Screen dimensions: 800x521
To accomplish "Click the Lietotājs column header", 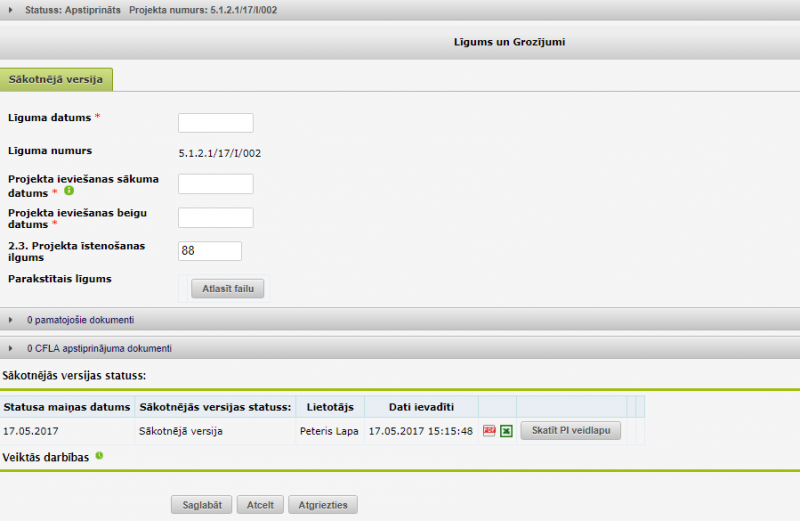I will [329, 407].
